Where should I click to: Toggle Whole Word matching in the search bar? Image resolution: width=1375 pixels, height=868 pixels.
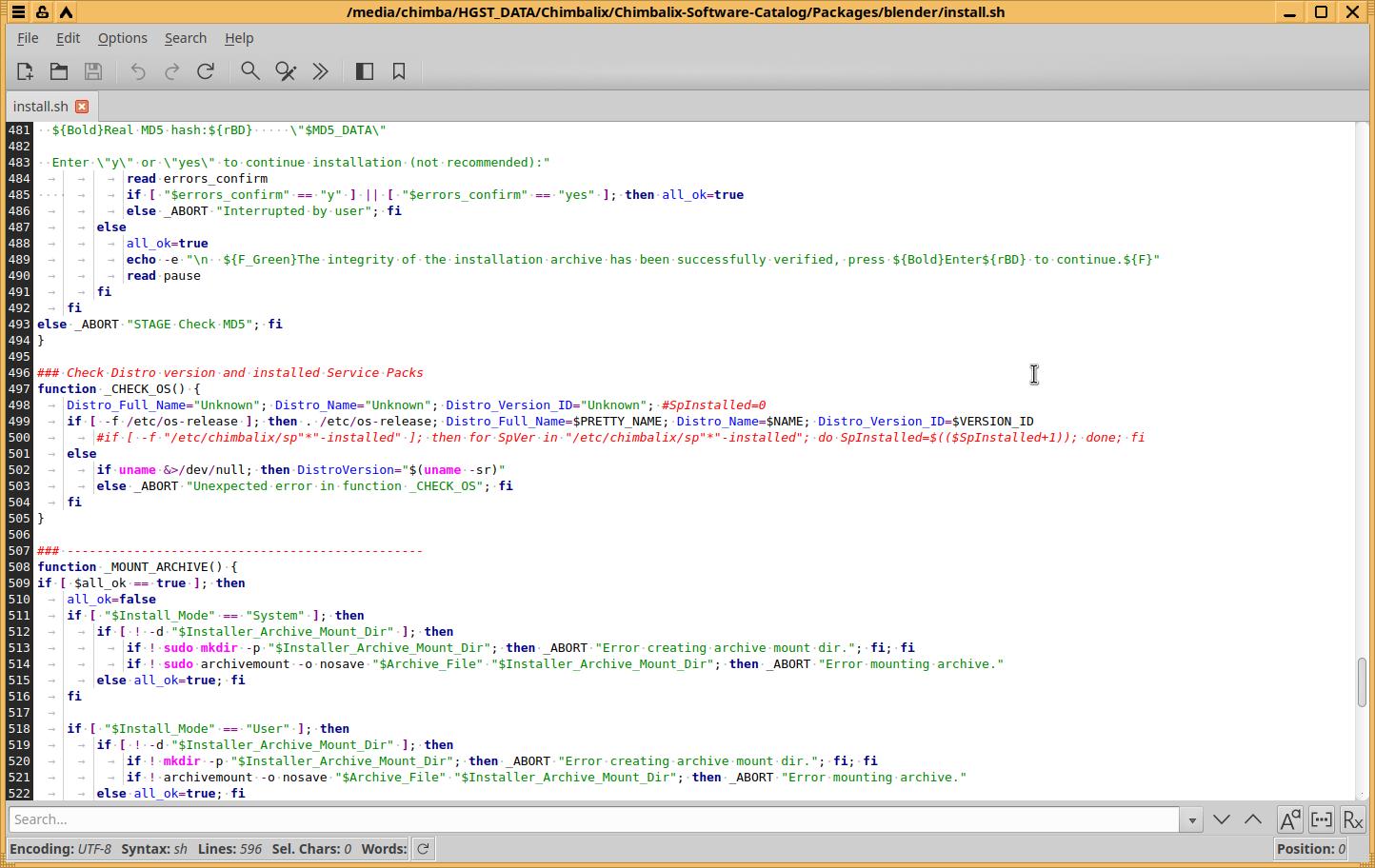(x=1322, y=819)
